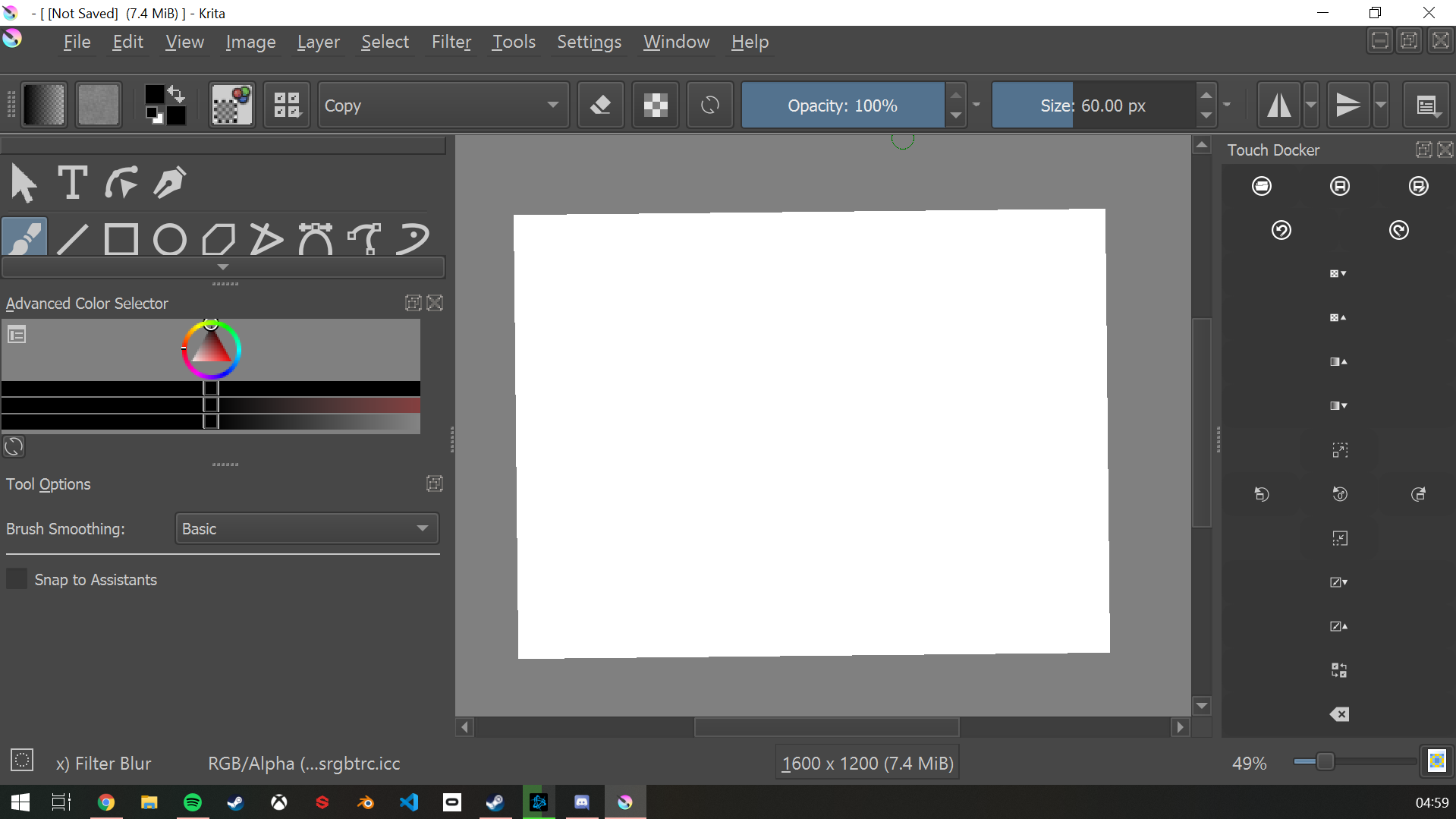Toggle eraser mode in the toolbar
This screenshot has height=819, width=1456.
pos(600,105)
